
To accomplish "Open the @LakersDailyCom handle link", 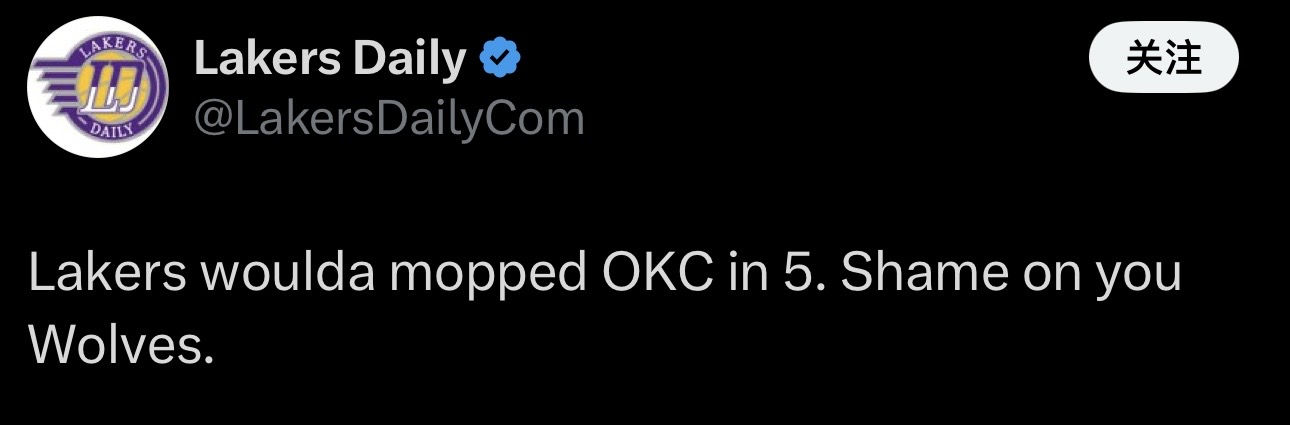I will click(x=388, y=119).
